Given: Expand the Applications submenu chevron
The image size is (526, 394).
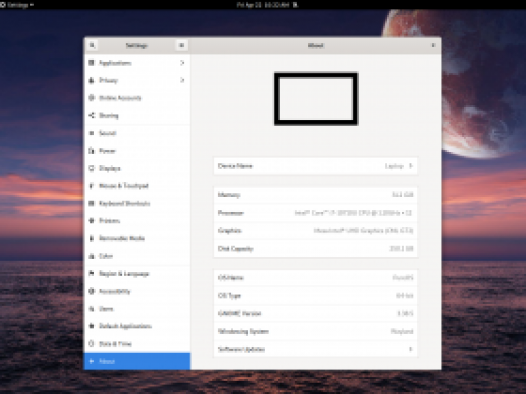Looking at the screenshot, I should (x=182, y=63).
